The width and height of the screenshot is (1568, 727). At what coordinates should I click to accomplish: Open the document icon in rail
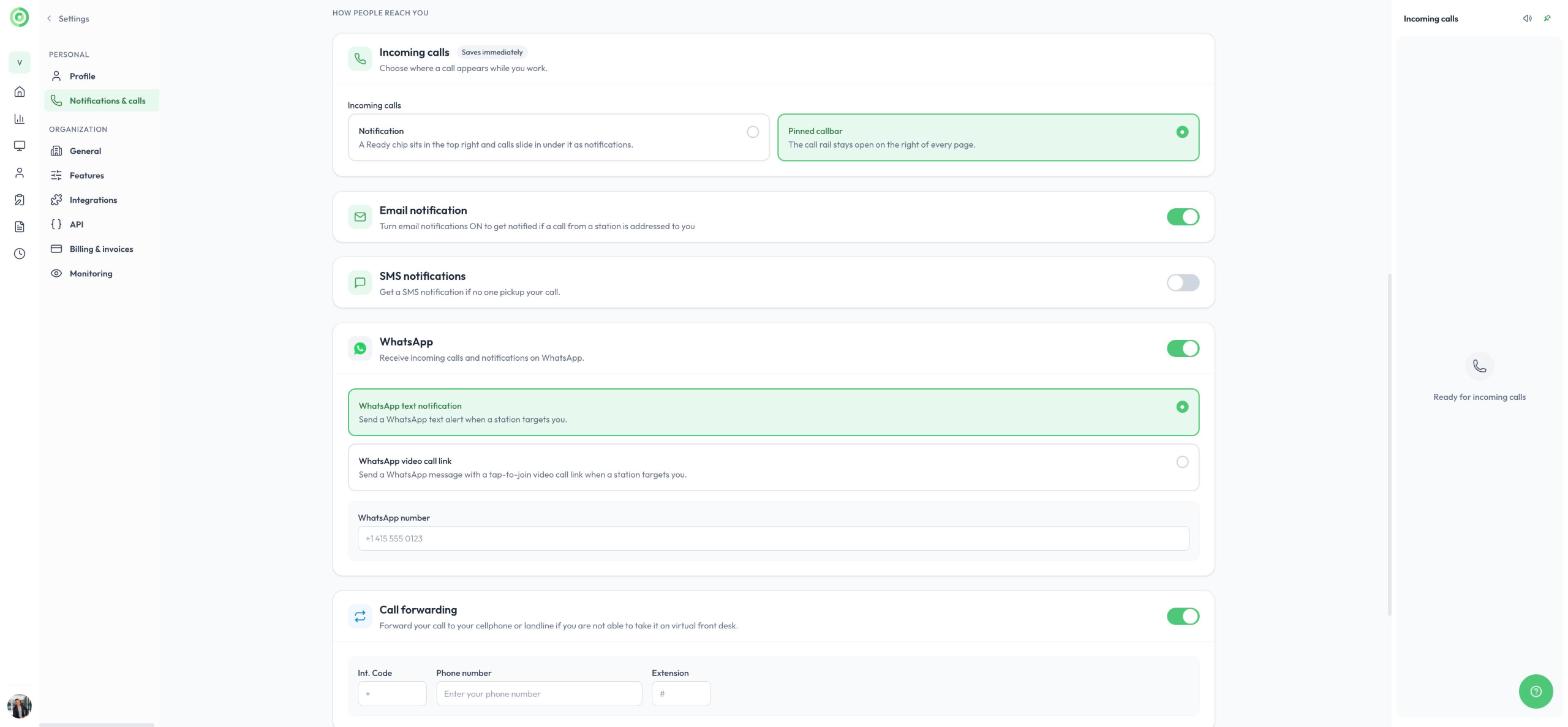pos(19,227)
